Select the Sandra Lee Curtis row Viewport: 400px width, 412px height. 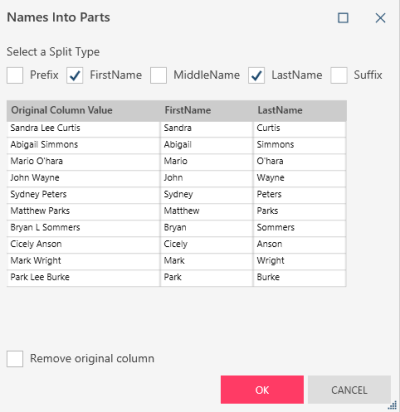click(176, 129)
